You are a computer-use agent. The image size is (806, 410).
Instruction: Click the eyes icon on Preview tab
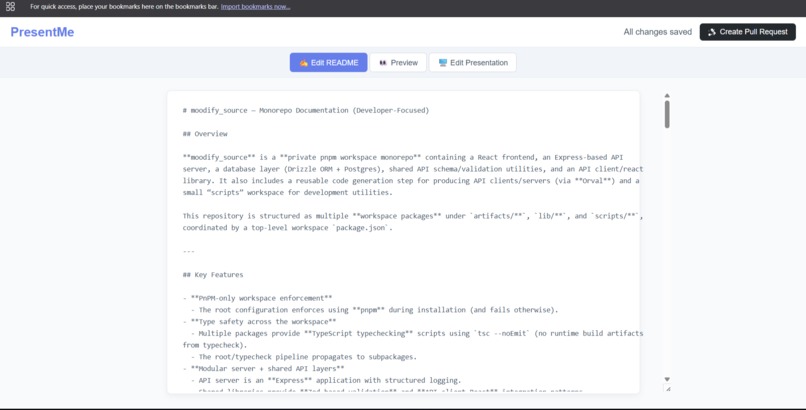[383, 63]
